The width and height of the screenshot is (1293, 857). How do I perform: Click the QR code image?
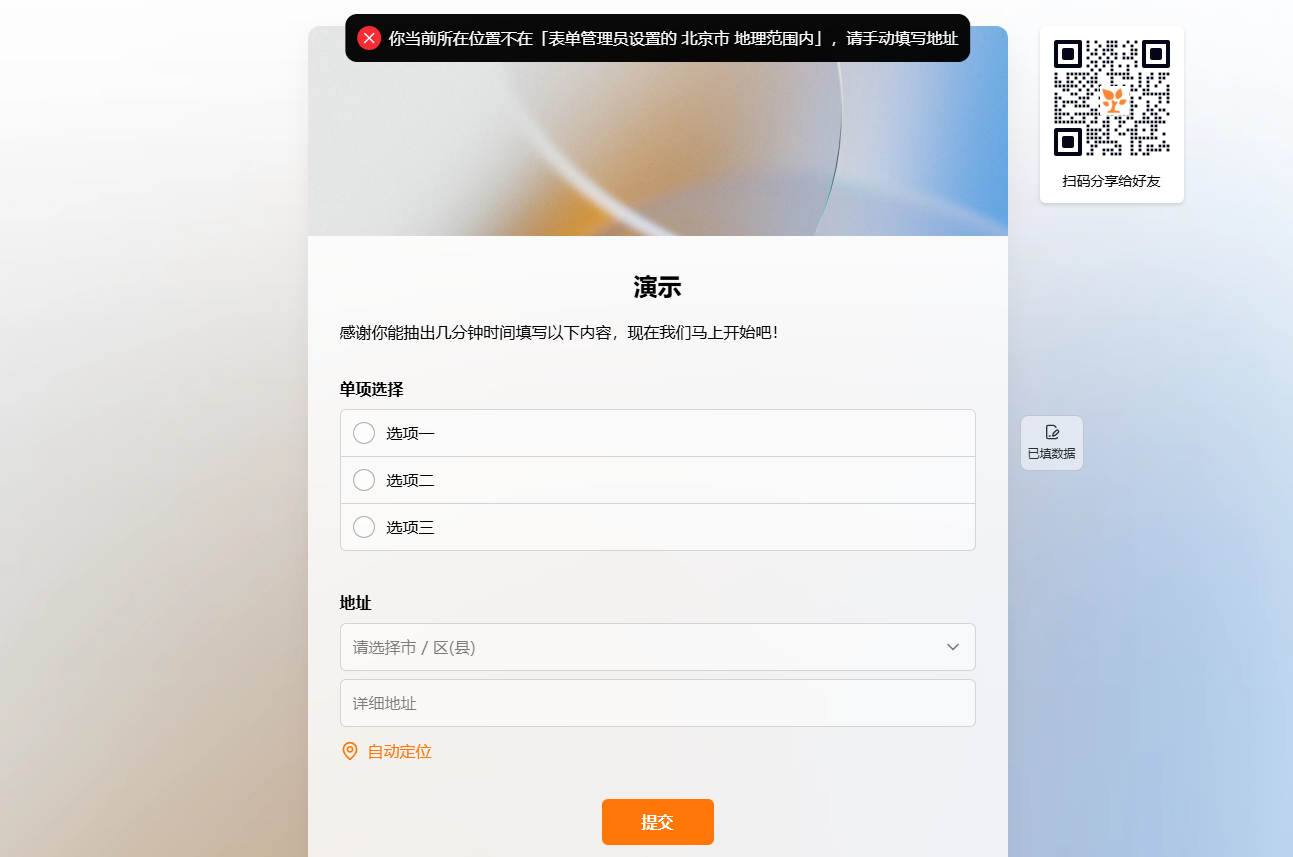click(x=1112, y=98)
